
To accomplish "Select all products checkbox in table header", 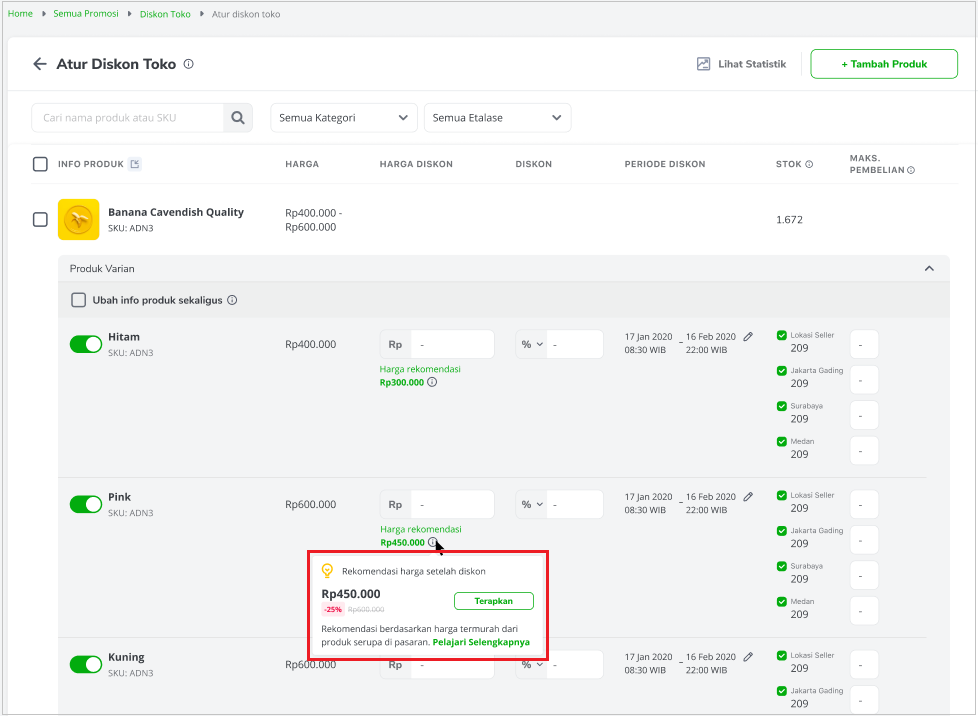I will coord(40,164).
